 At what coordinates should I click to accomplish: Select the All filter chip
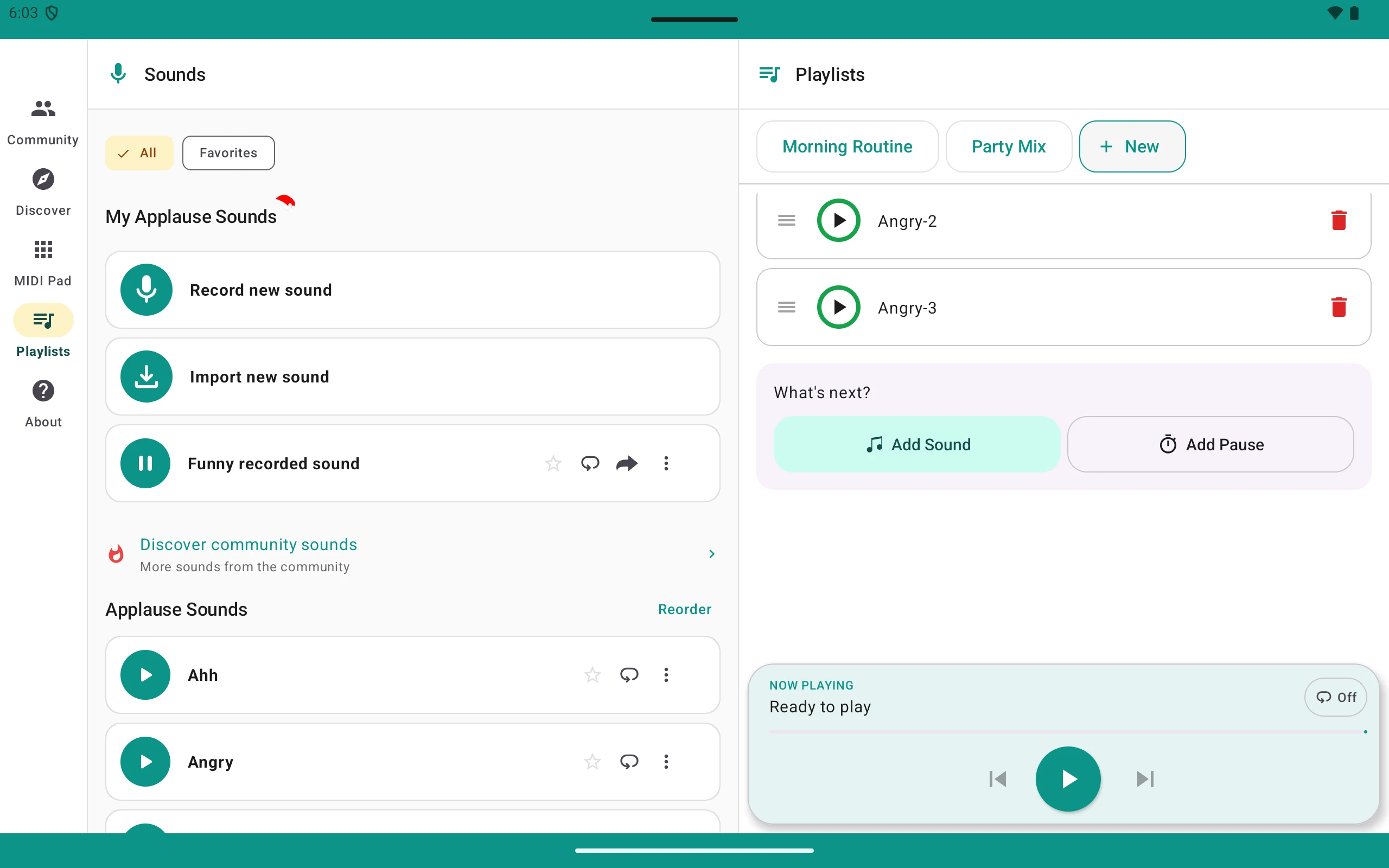(x=139, y=152)
